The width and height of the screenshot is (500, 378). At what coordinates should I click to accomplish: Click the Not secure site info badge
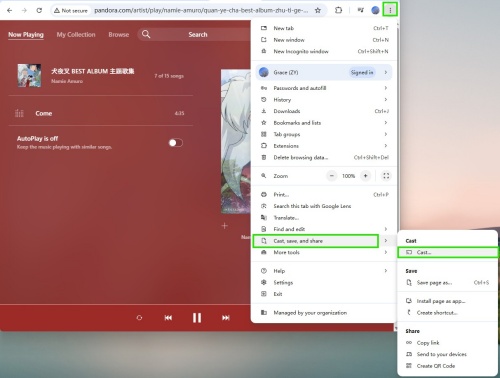[x=71, y=11]
